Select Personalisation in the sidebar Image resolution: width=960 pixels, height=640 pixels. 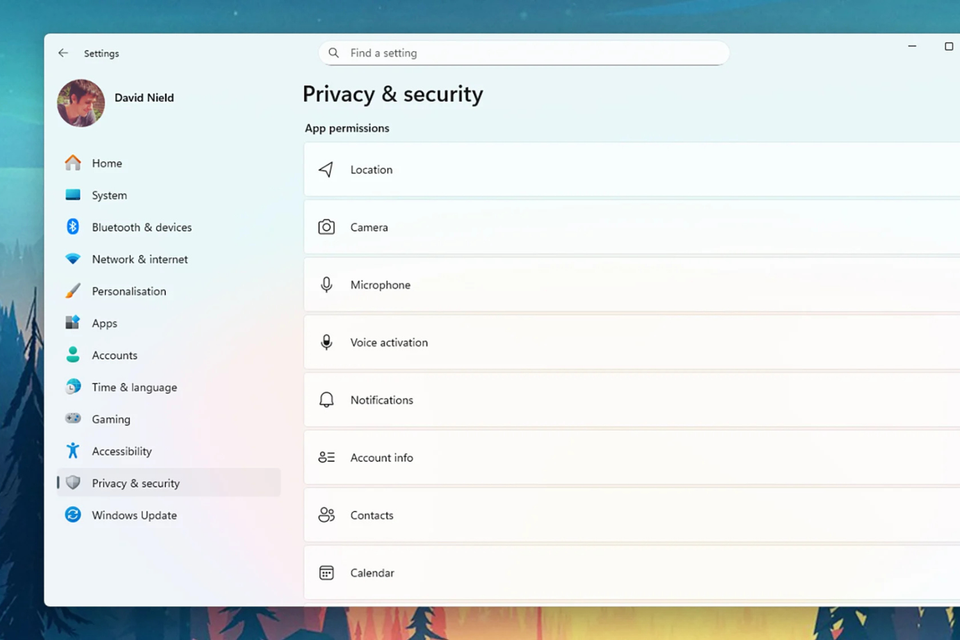[x=128, y=291]
